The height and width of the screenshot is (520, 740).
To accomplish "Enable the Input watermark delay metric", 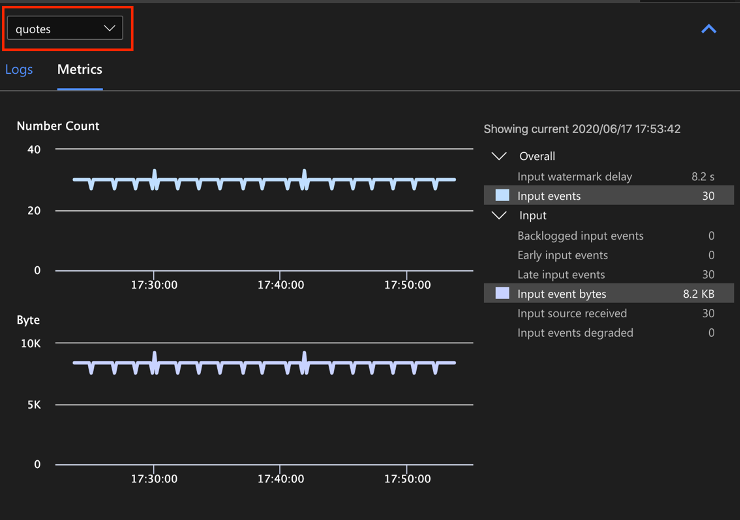I will tap(574, 177).
